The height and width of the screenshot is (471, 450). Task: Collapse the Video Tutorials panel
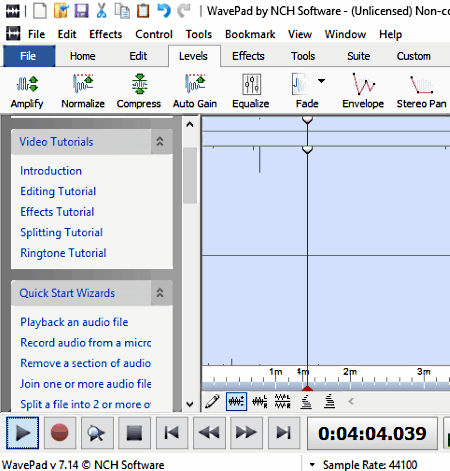click(x=160, y=142)
